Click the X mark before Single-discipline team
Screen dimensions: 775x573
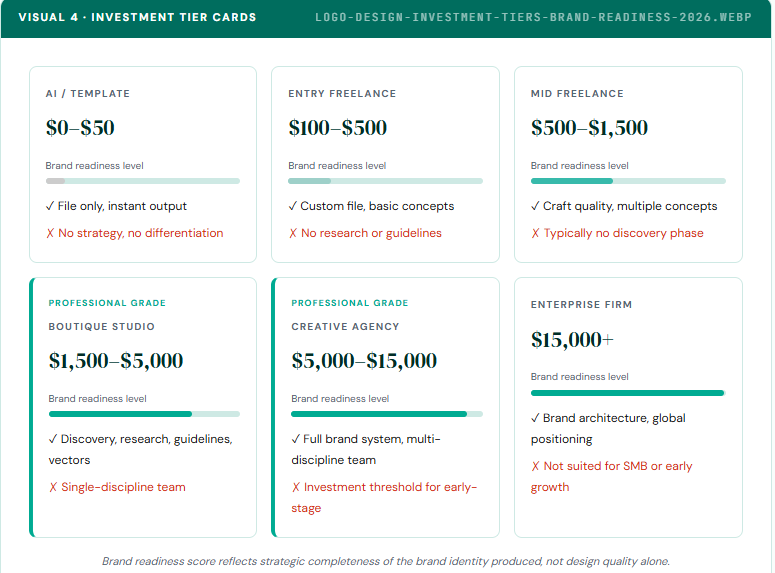53,487
